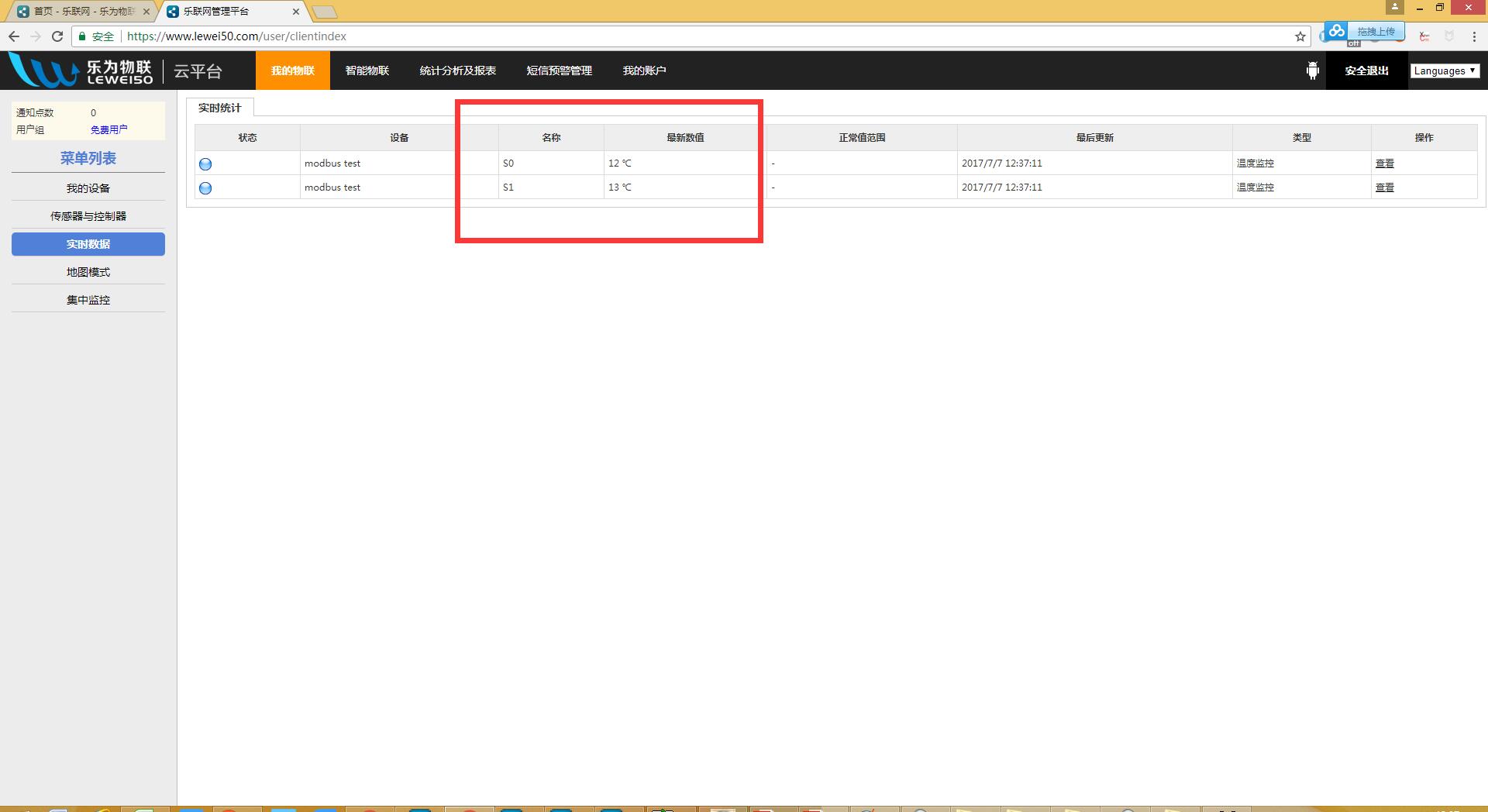Click the 最新数值 column header
Image resolution: width=1488 pixels, height=812 pixels.
[685, 137]
